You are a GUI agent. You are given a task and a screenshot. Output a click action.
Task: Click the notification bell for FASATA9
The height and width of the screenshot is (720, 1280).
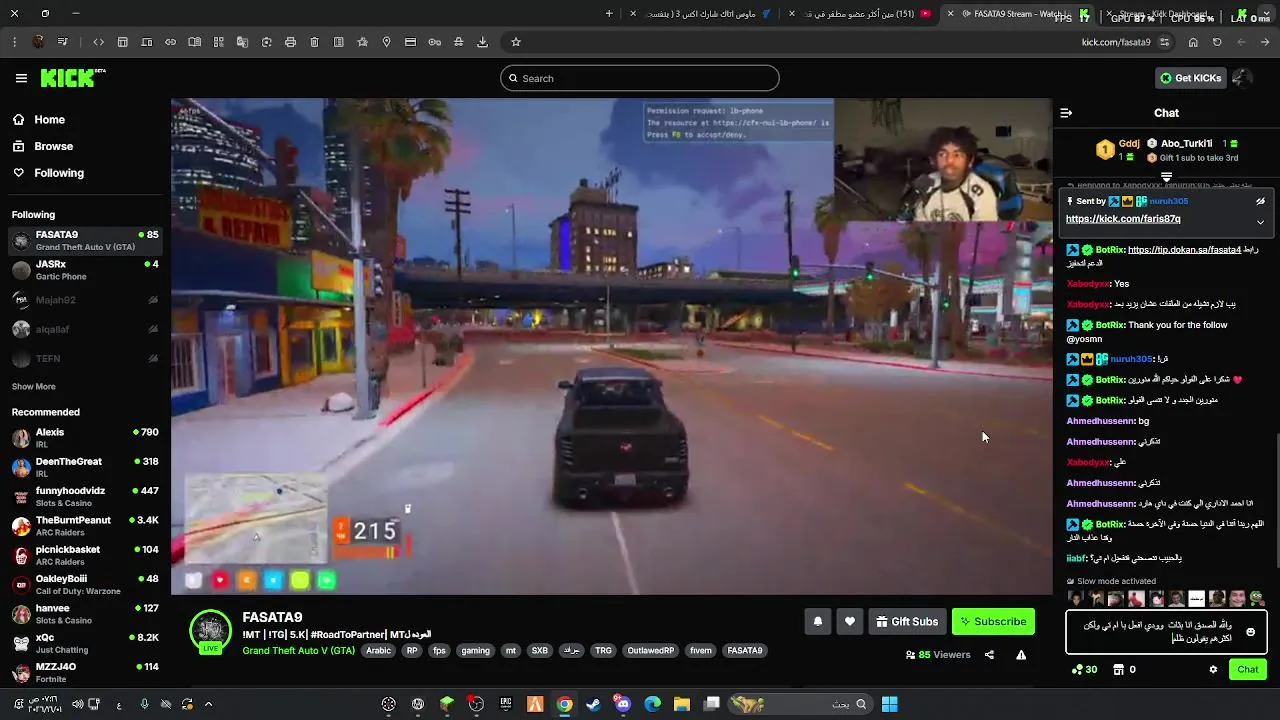817,622
